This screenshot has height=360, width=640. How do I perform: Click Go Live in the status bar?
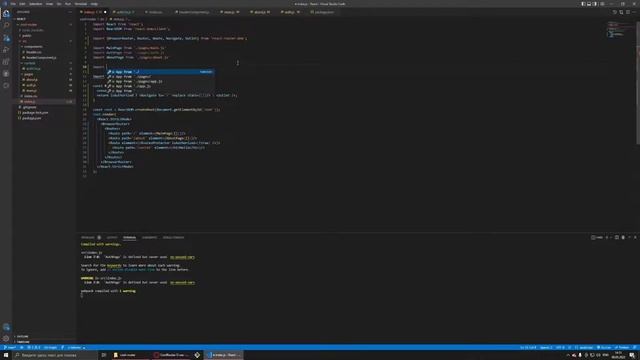pyautogui.click(x=604, y=347)
